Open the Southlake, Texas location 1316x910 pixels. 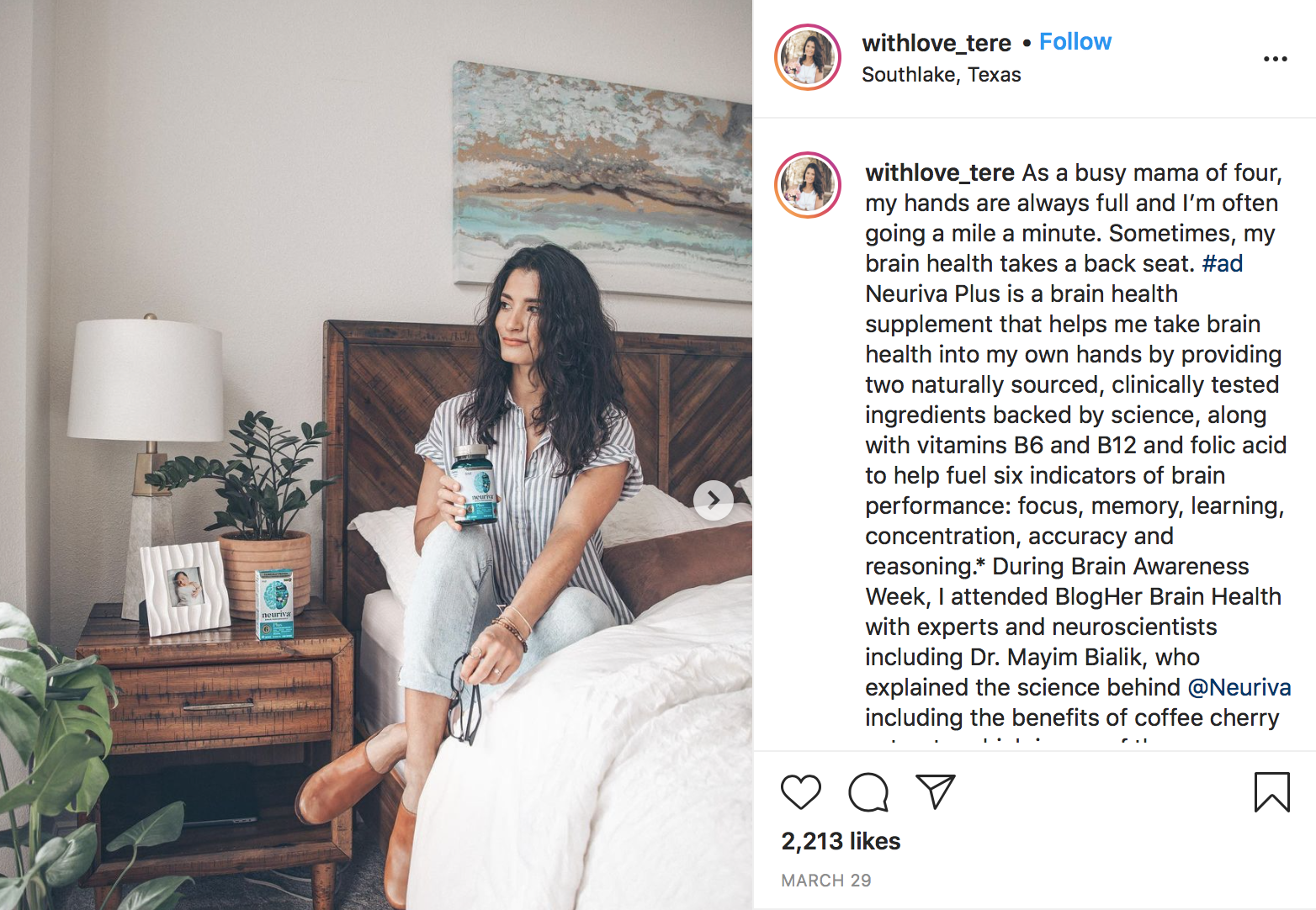941,75
